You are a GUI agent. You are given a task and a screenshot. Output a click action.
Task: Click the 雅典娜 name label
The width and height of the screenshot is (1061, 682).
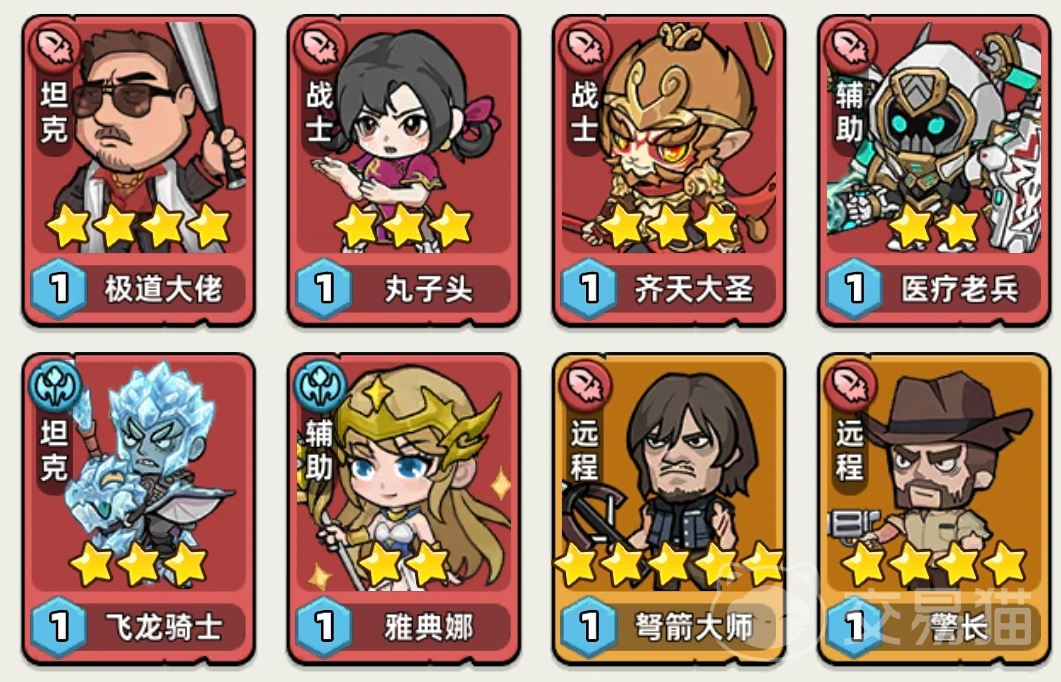pos(428,628)
